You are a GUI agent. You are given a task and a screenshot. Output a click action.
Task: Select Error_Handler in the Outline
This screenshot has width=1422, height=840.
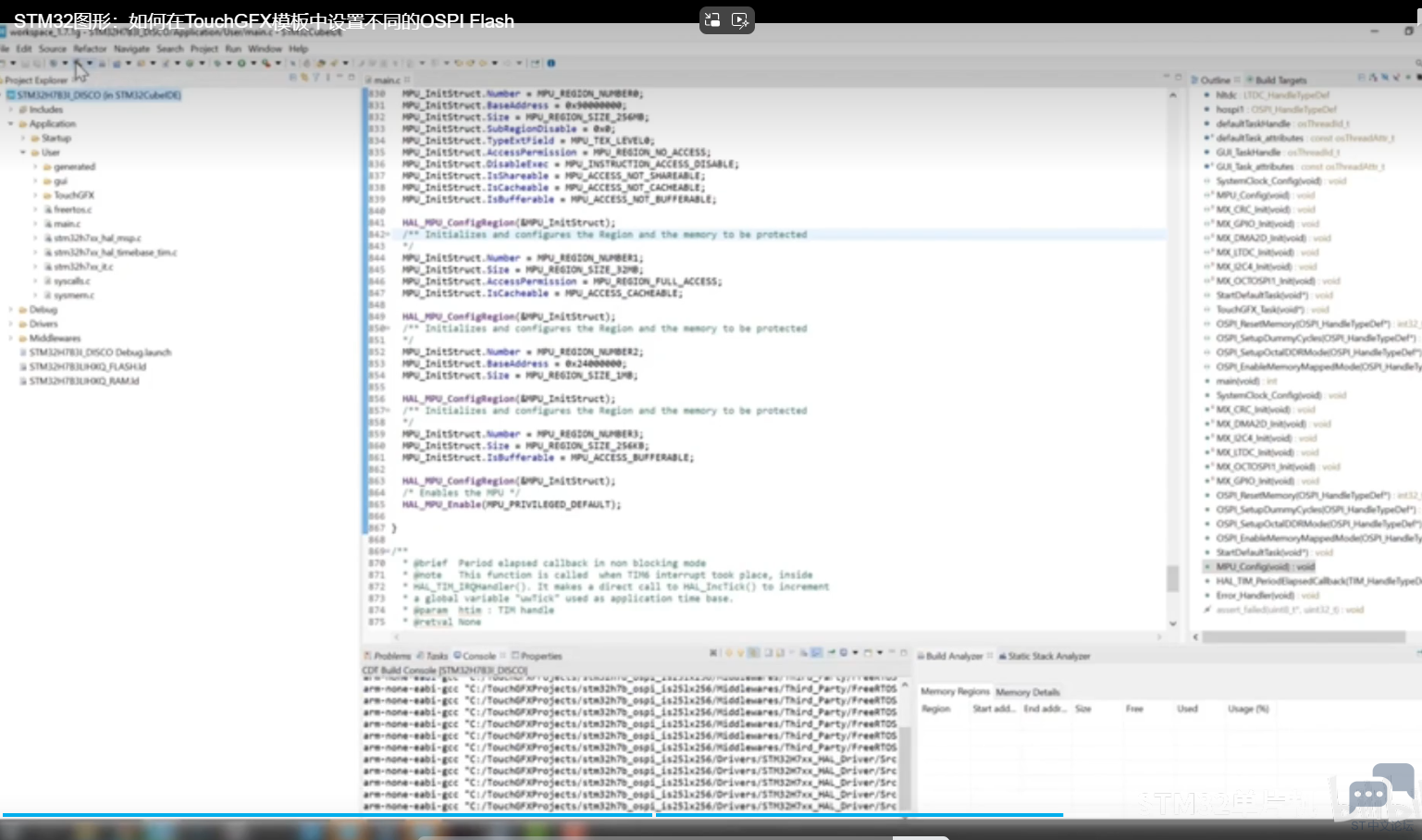(1268, 595)
